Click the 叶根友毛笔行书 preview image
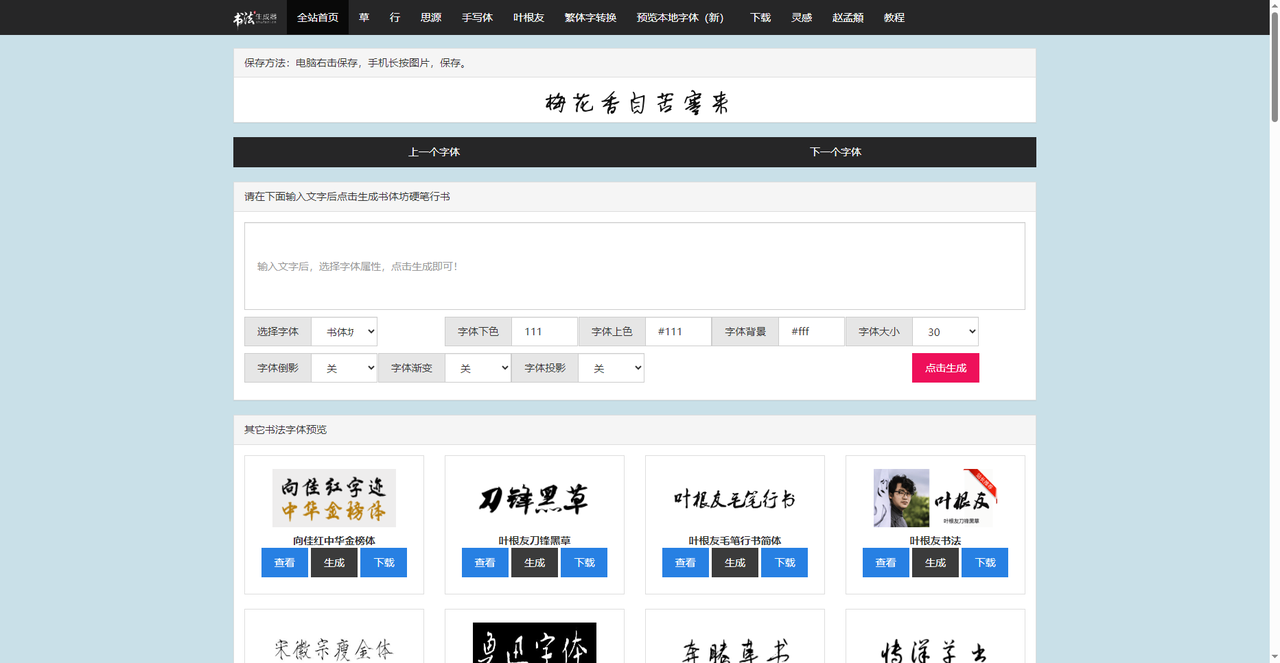 (x=735, y=498)
